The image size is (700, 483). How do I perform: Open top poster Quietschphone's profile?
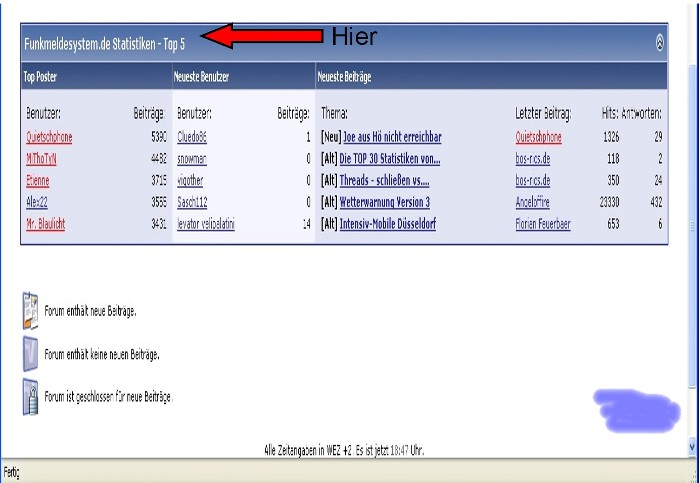49,137
